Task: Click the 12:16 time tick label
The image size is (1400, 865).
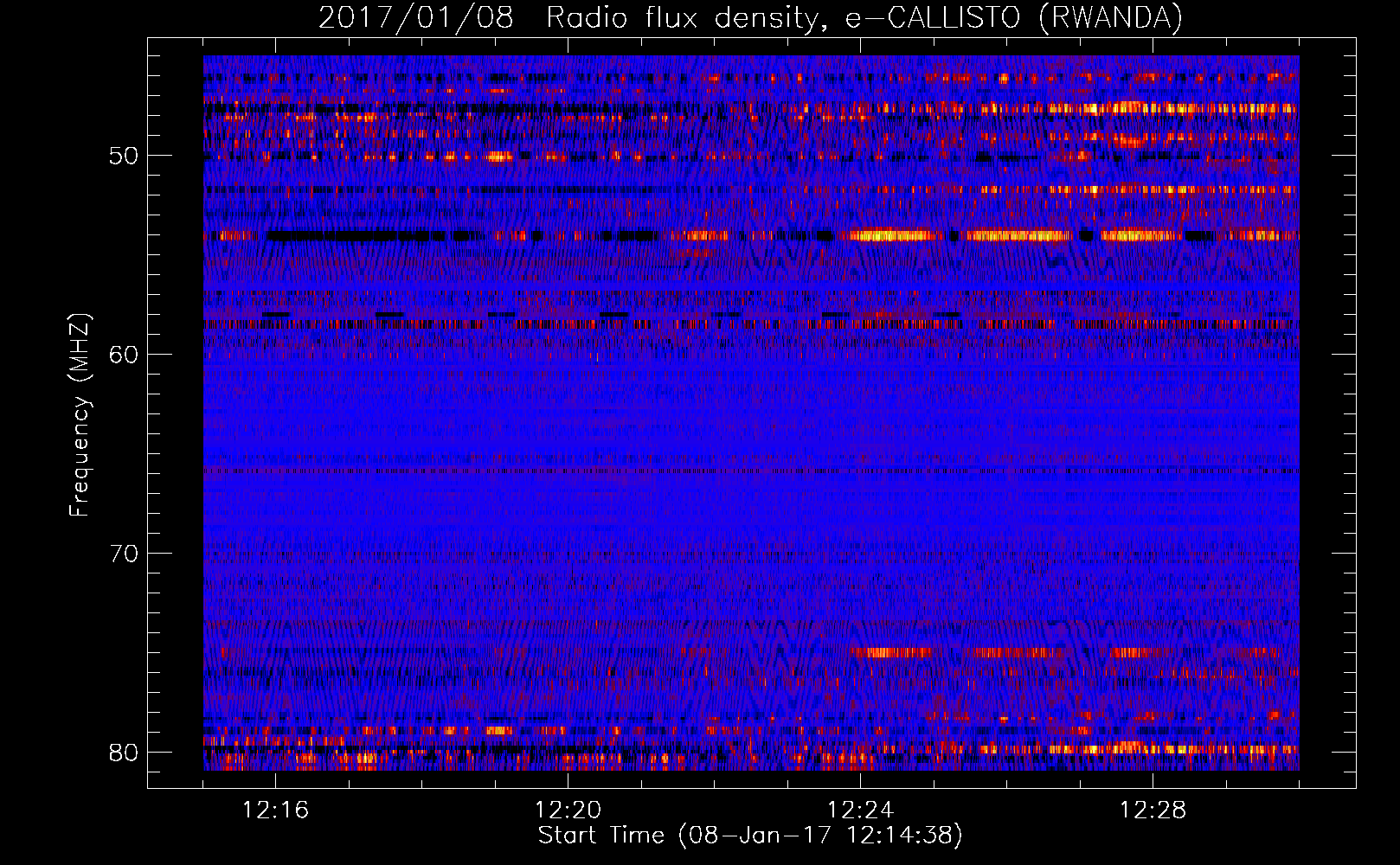Action: 275,811
